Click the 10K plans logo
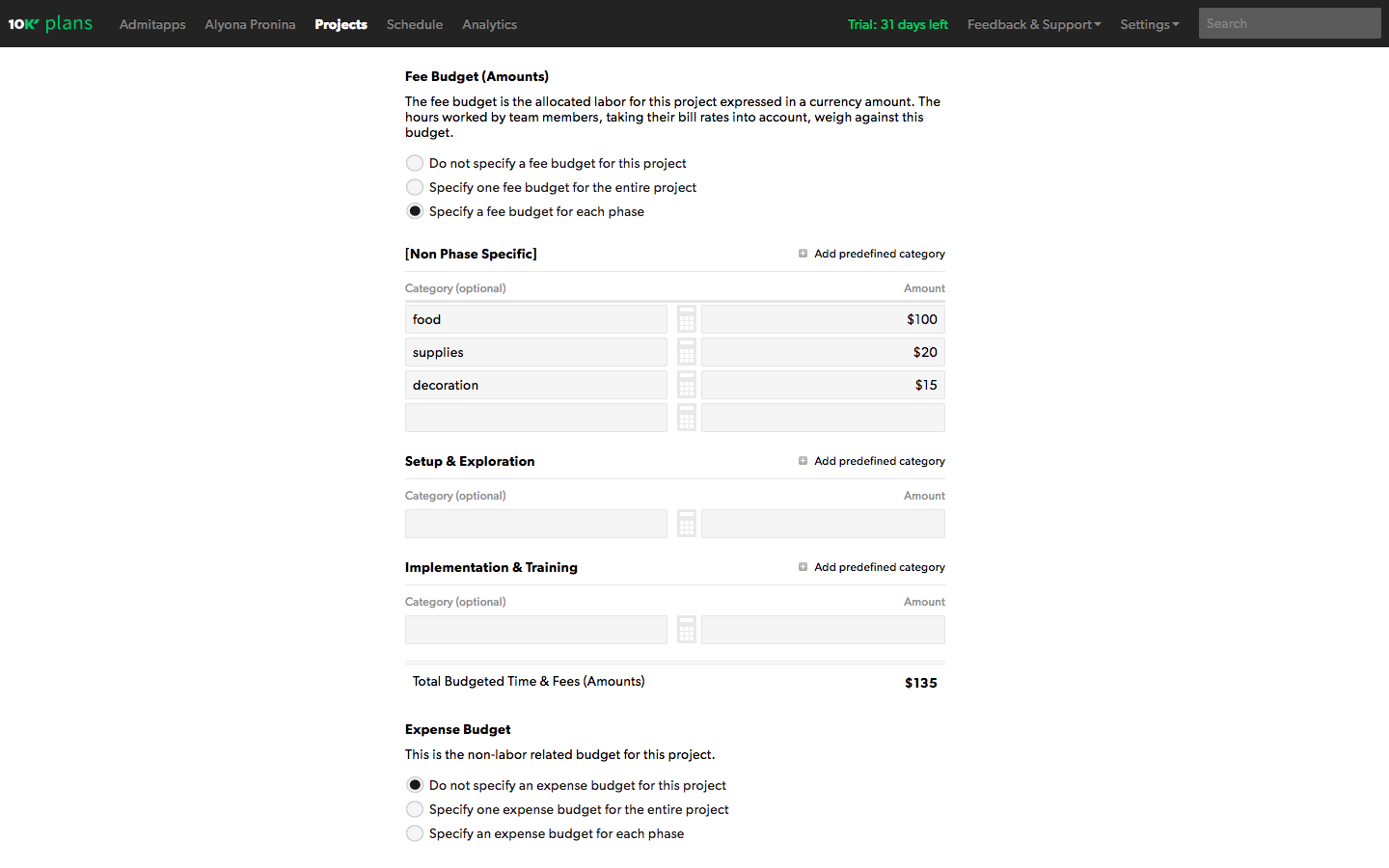The image size is (1389, 868). [x=50, y=23]
